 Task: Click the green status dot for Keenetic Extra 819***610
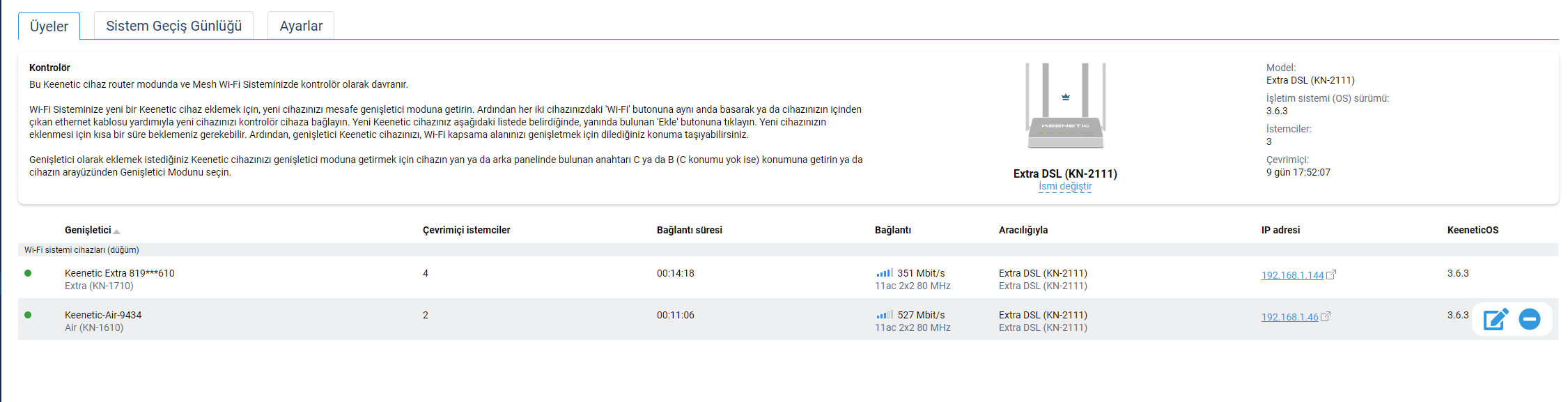pos(28,273)
